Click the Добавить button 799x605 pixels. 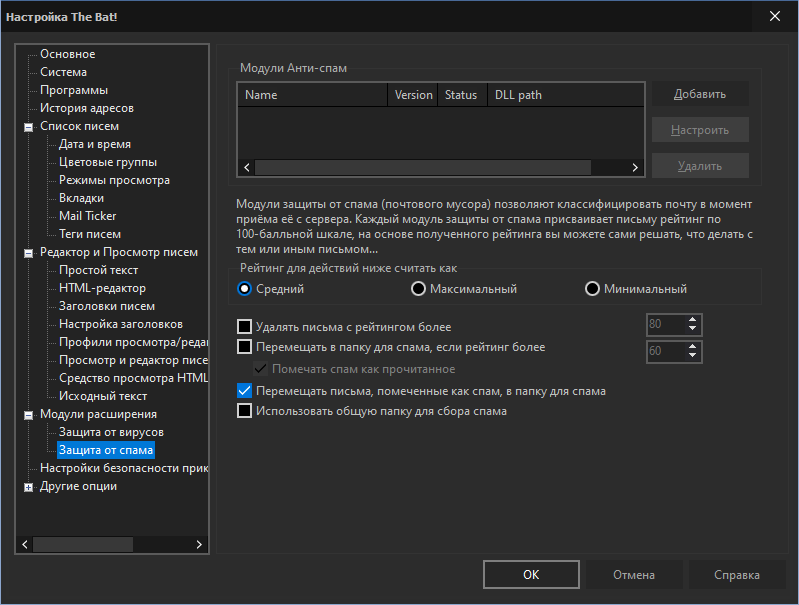pyautogui.click(x=700, y=94)
